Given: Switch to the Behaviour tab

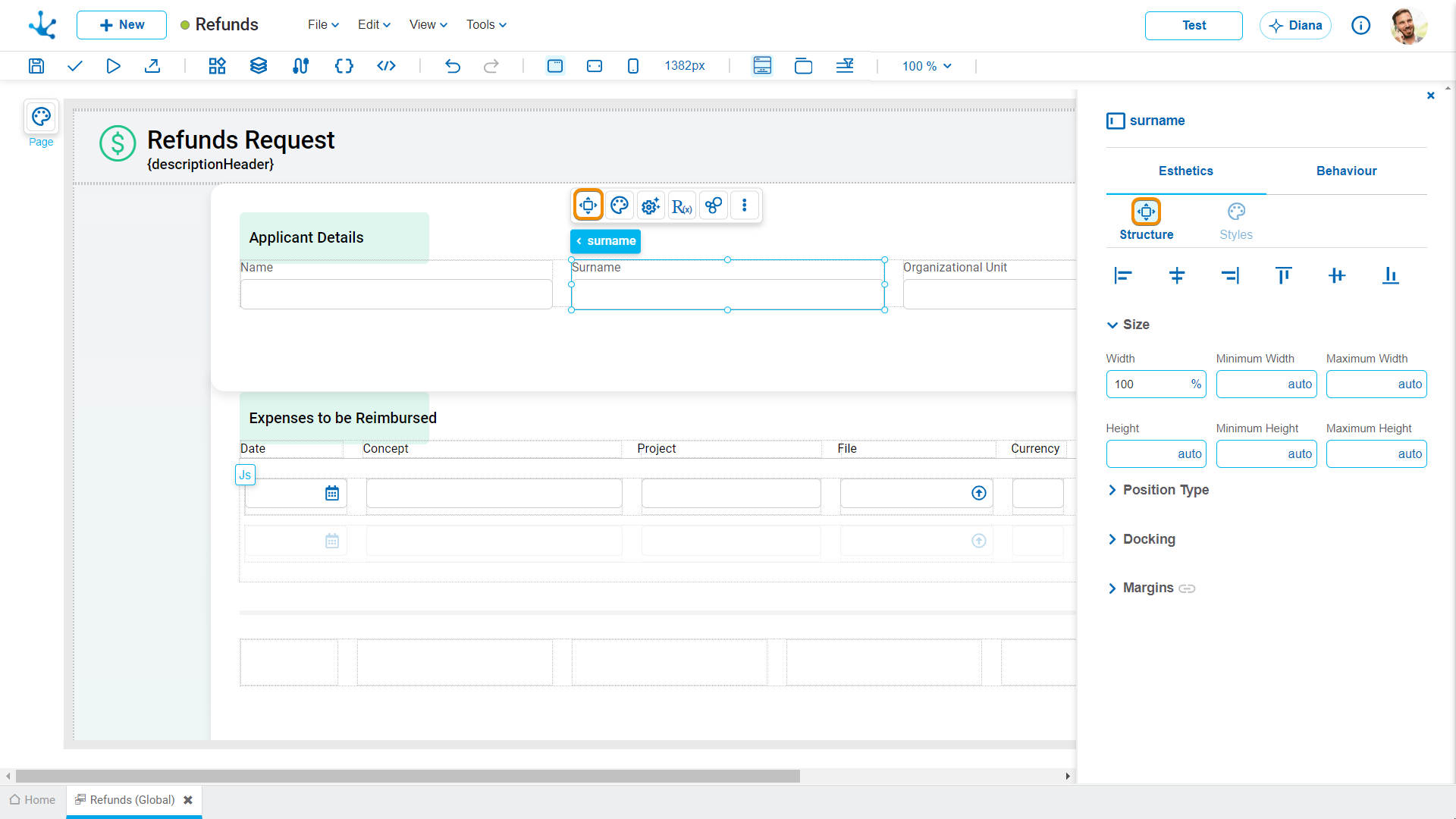Looking at the screenshot, I should [1346, 171].
